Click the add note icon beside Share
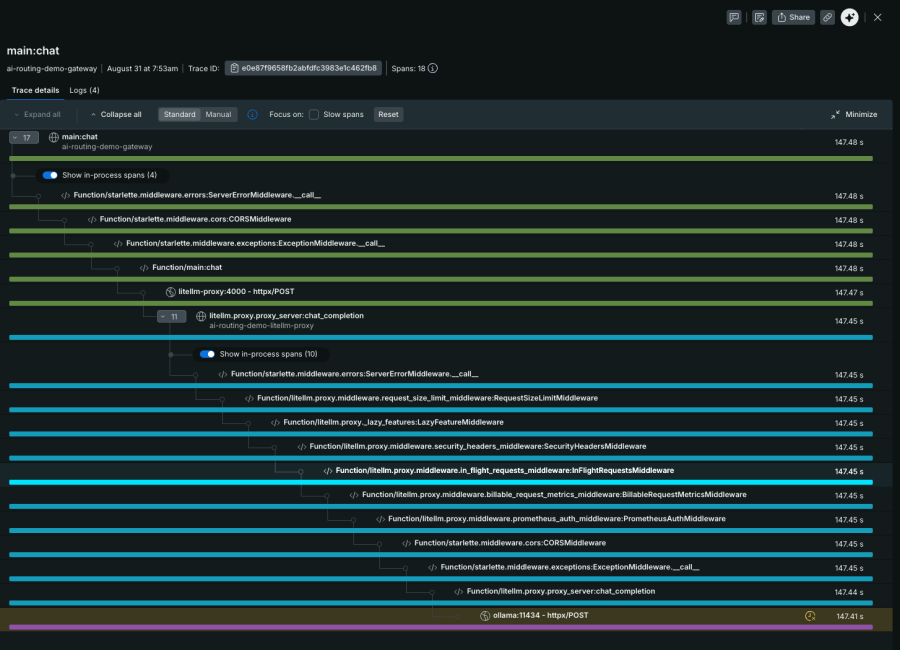This screenshot has width=900, height=650. pyautogui.click(x=759, y=17)
